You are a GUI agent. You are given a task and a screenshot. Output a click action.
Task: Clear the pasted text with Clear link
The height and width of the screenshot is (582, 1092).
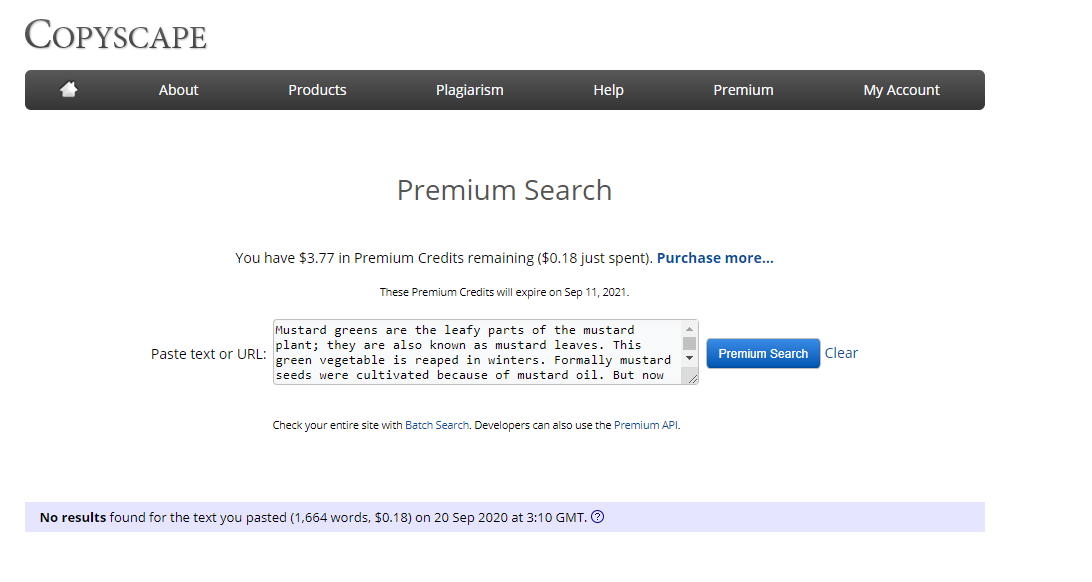point(841,353)
